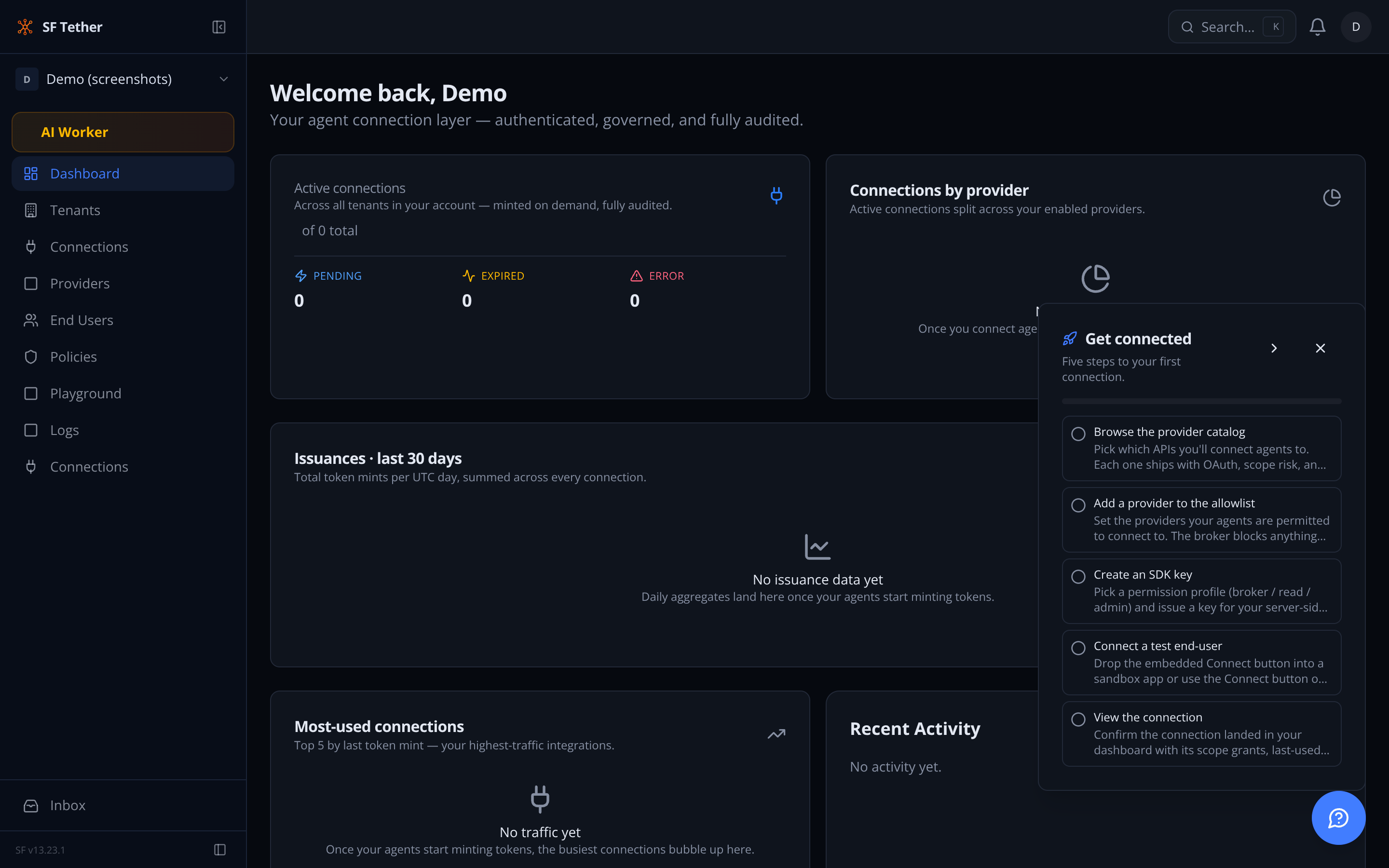Navigate to End Users
Image resolution: width=1389 pixels, height=868 pixels.
tap(123, 320)
